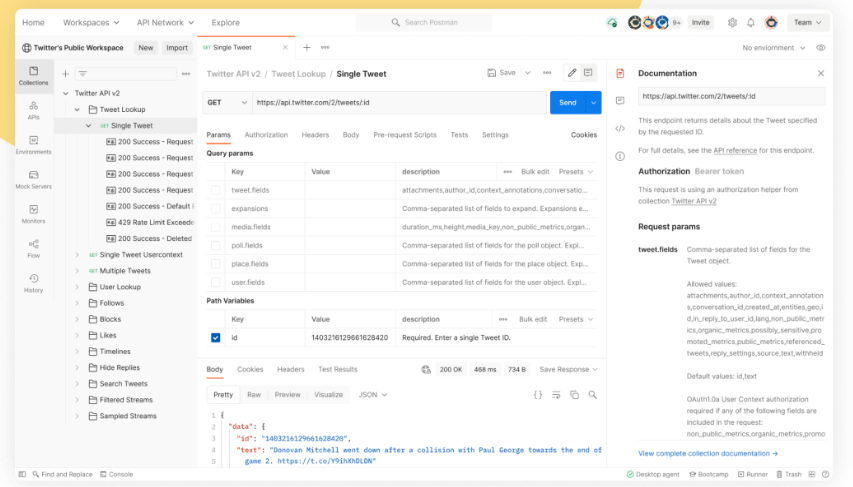Open the No environment dropdown
The height and width of the screenshot is (487, 853).
[774, 48]
